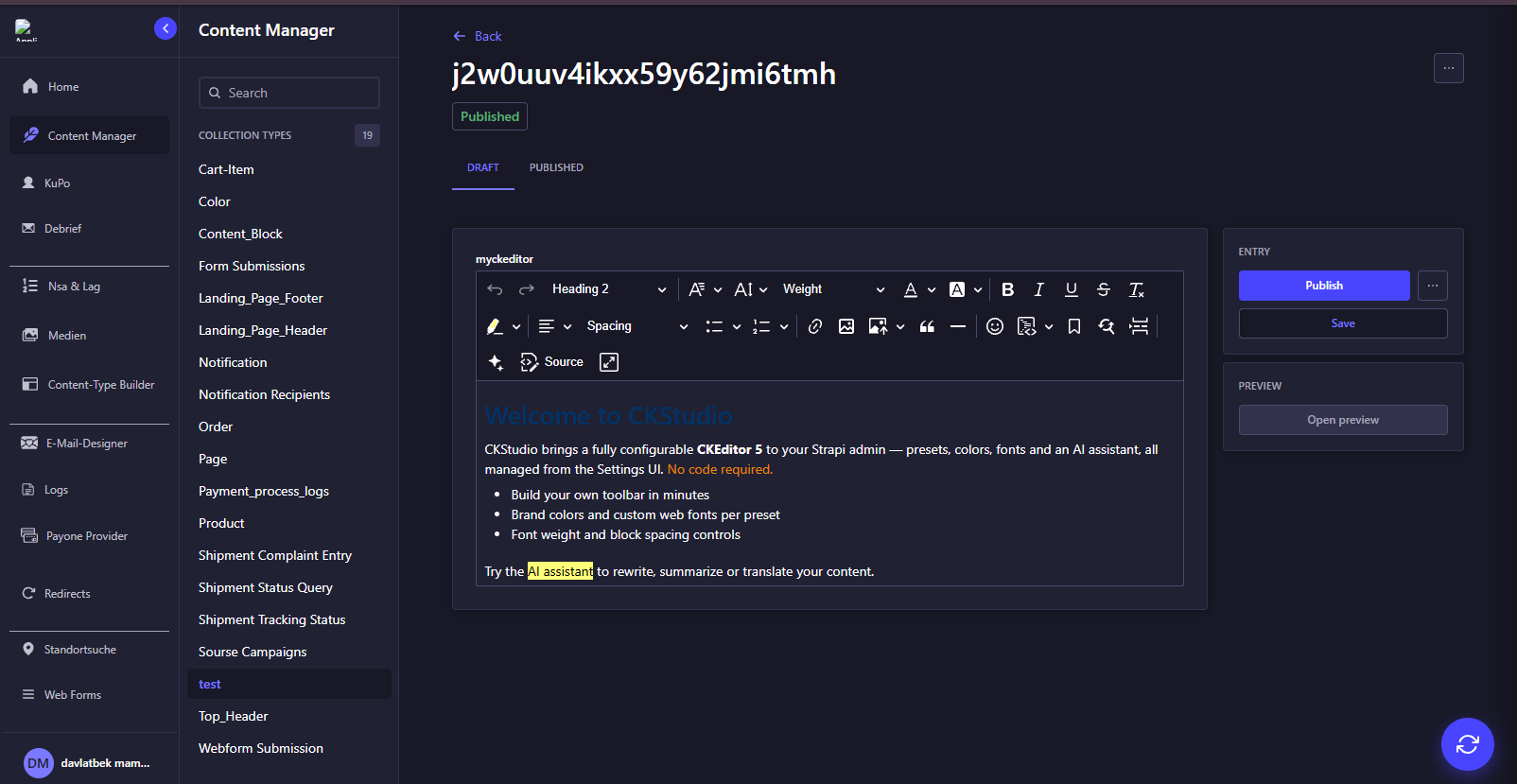Image resolution: width=1517 pixels, height=784 pixels.
Task: Open the Shipment Tracking Status collection
Action: [289, 619]
